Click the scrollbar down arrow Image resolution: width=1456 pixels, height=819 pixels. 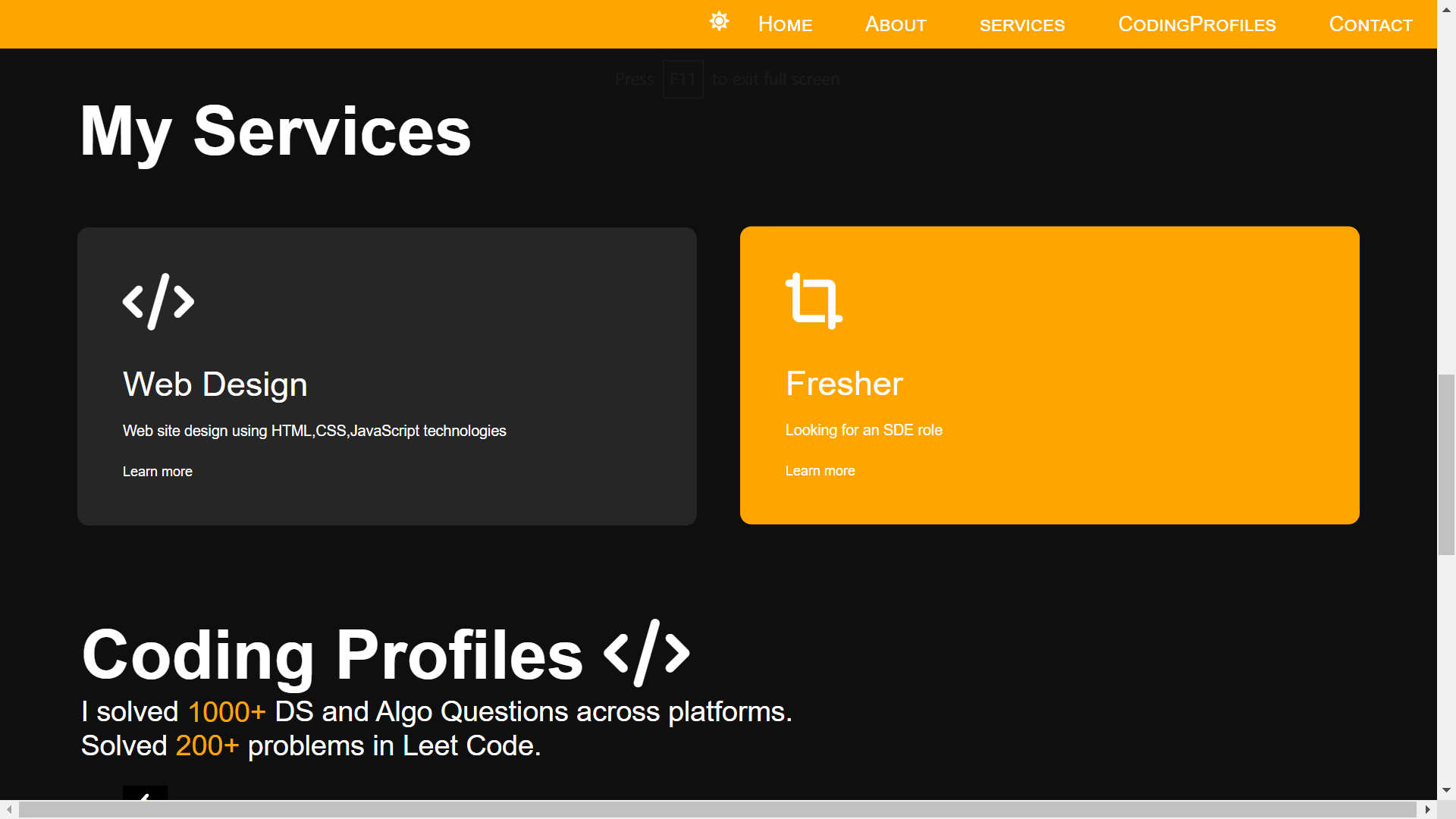pyautogui.click(x=1446, y=789)
